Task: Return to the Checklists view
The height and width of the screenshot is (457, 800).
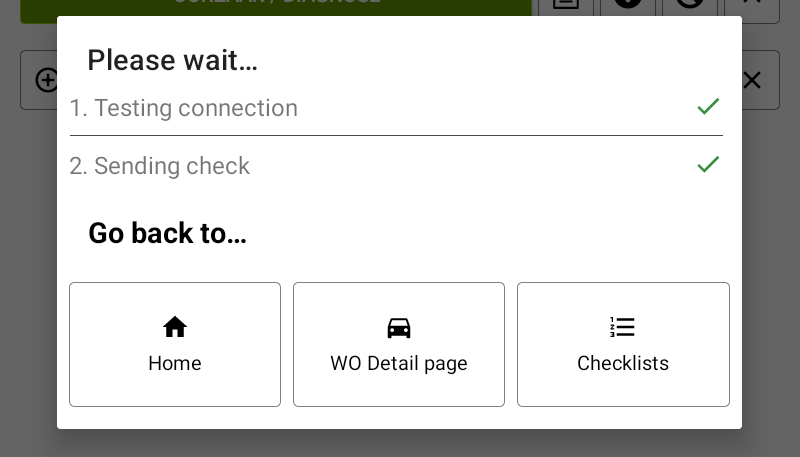Action: (623, 344)
